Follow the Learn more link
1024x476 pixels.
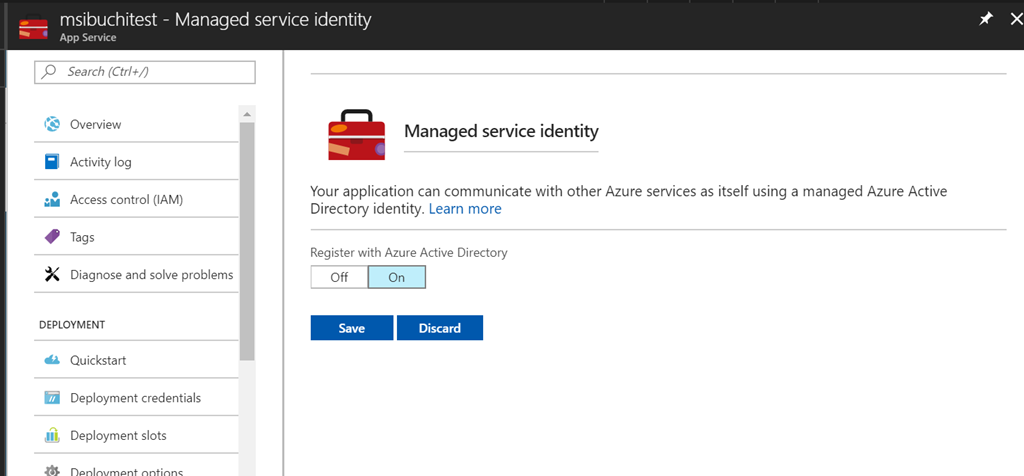tap(465, 209)
